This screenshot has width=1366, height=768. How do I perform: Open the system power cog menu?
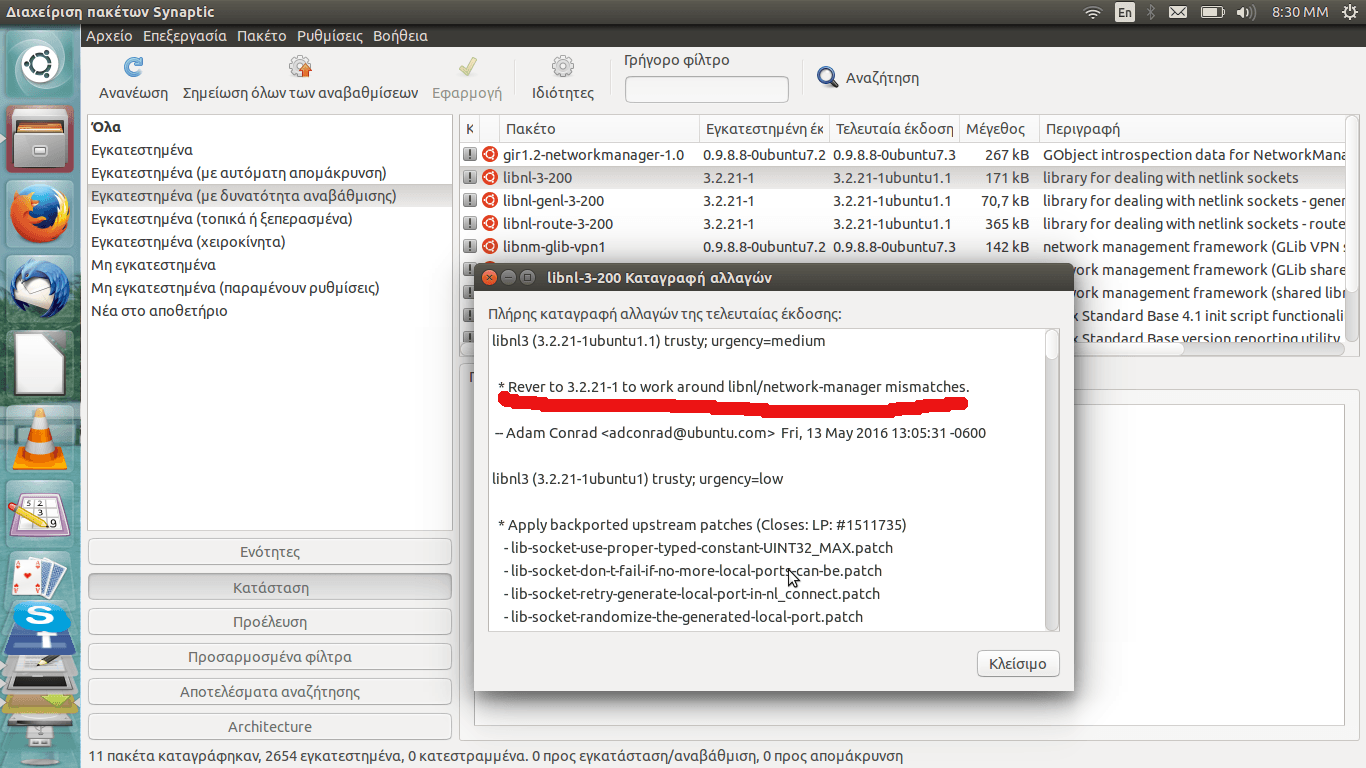click(1350, 12)
